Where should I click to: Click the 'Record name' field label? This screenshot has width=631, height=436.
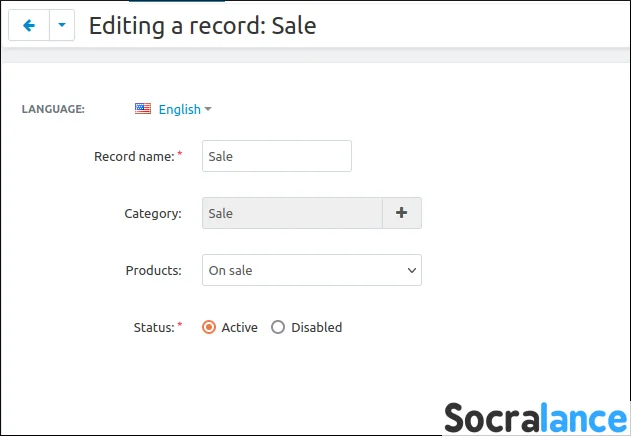pyautogui.click(x=134, y=156)
